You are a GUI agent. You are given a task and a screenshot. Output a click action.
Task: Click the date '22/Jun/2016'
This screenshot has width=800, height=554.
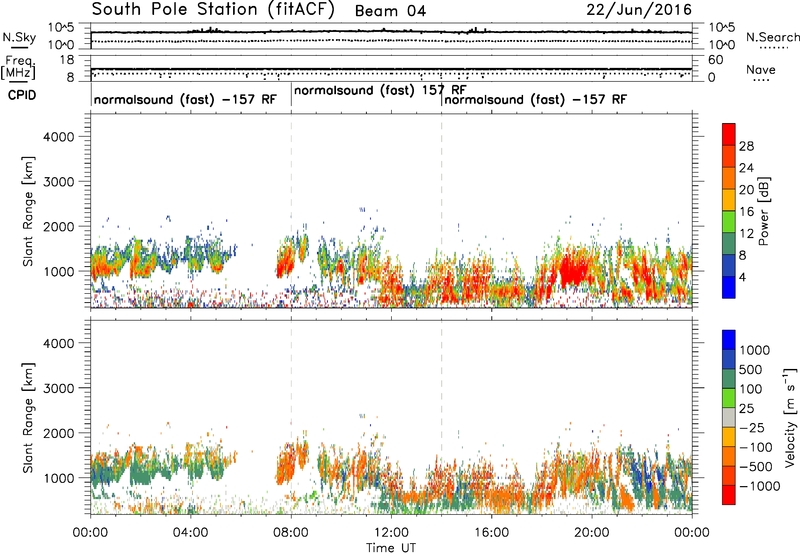click(639, 9)
